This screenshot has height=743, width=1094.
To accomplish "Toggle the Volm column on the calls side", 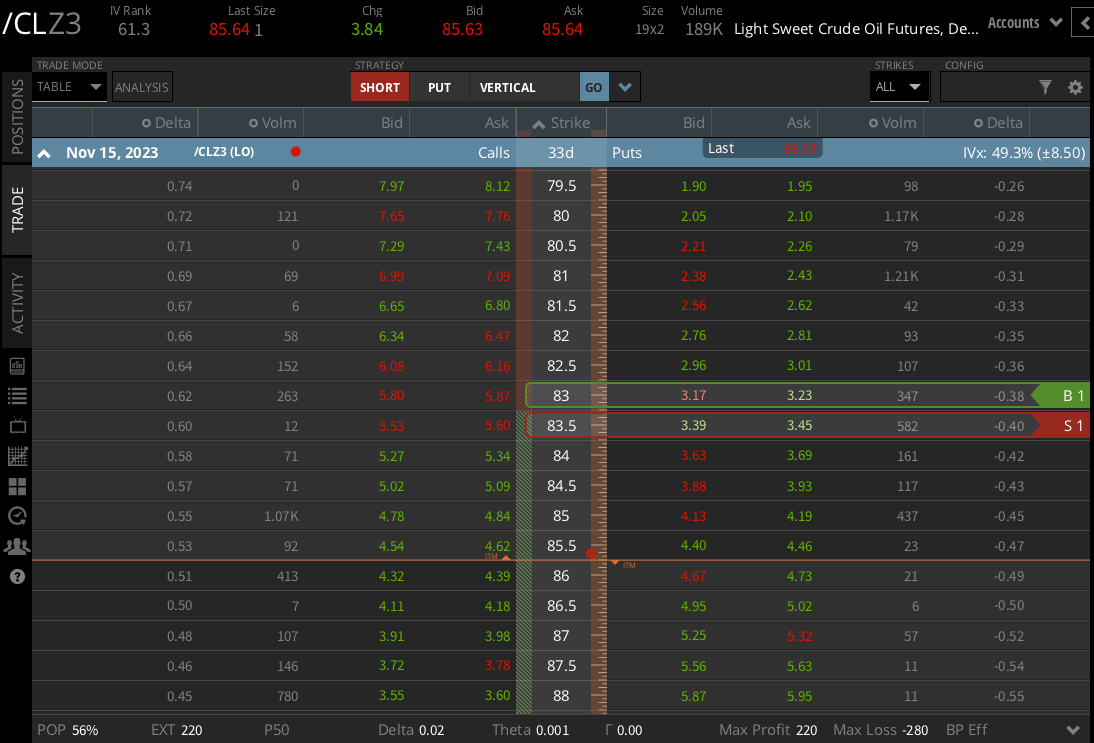I will pyautogui.click(x=255, y=122).
